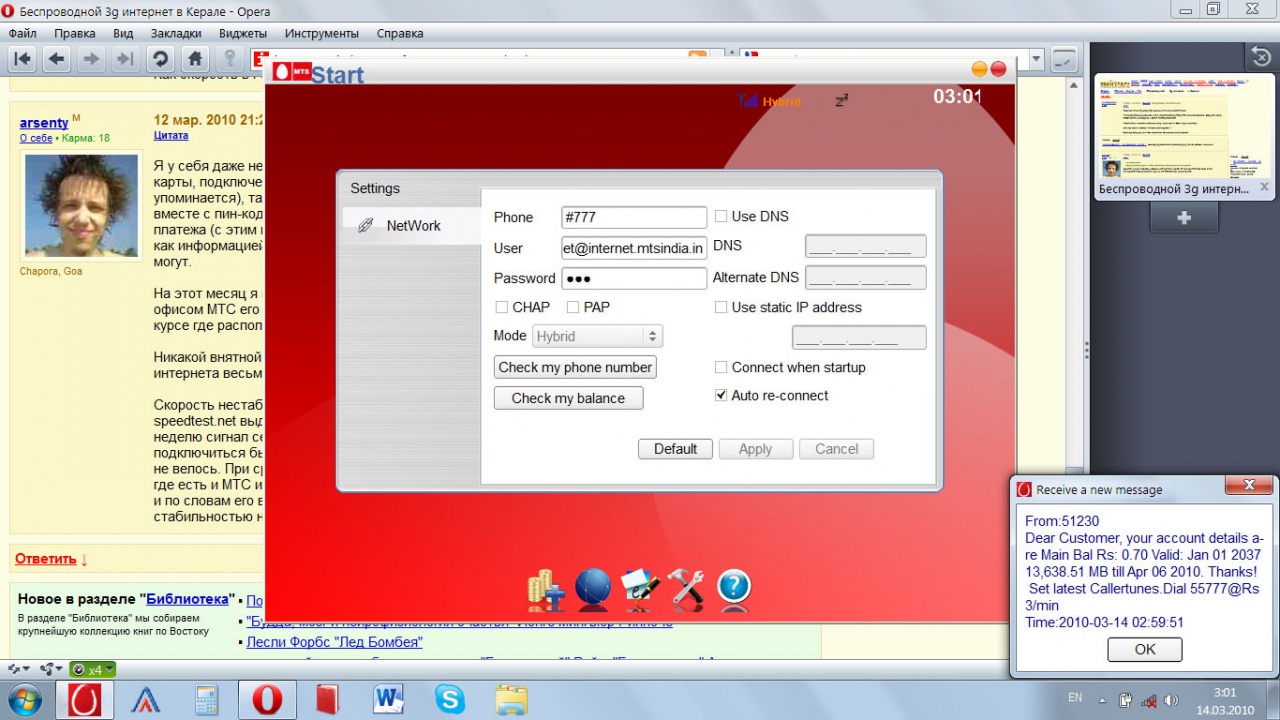The height and width of the screenshot is (720, 1280).
Task: Open the Mode Hybrid dropdown
Action: 597,337
